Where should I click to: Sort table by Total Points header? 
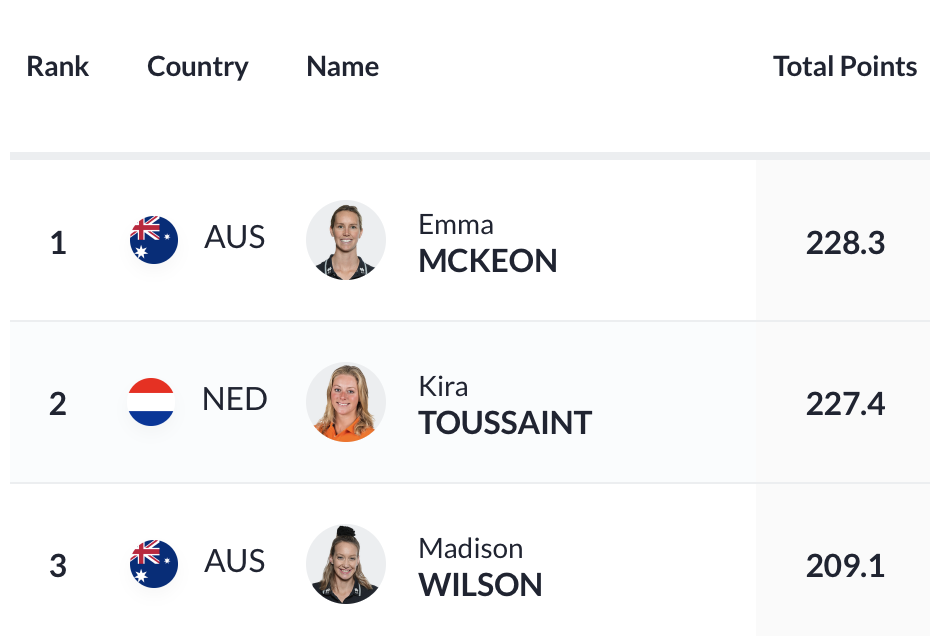pos(845,66)
